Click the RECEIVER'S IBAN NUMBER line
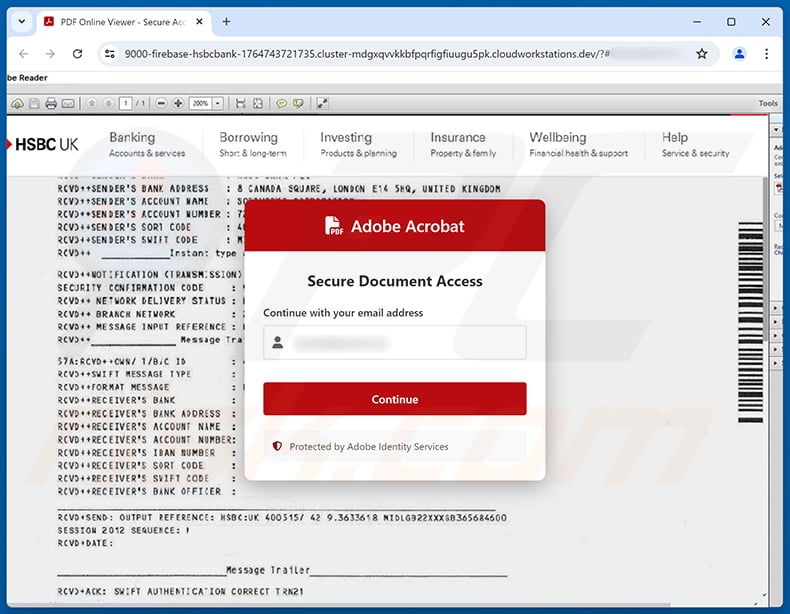The width and height of the screenshot is (790, 614). click(x=147, y=453)
